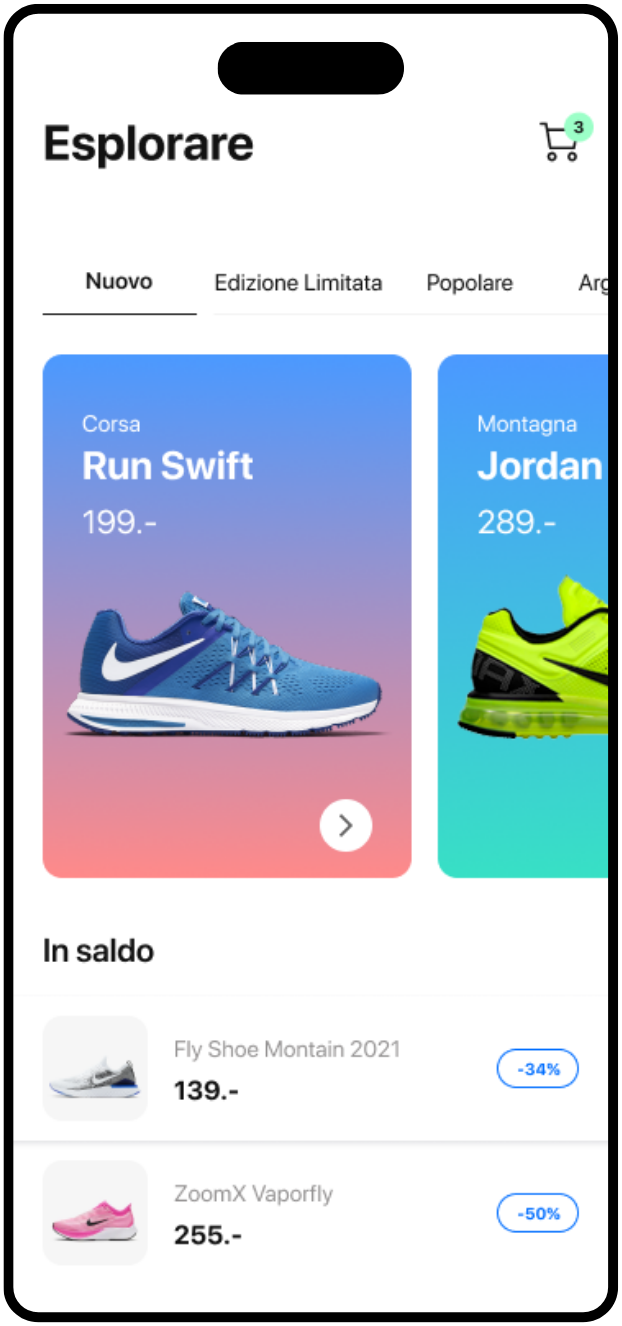This screenshot has width=622, height=1326.
Task: Open the Popolare tab
Action: pos(470,283)
